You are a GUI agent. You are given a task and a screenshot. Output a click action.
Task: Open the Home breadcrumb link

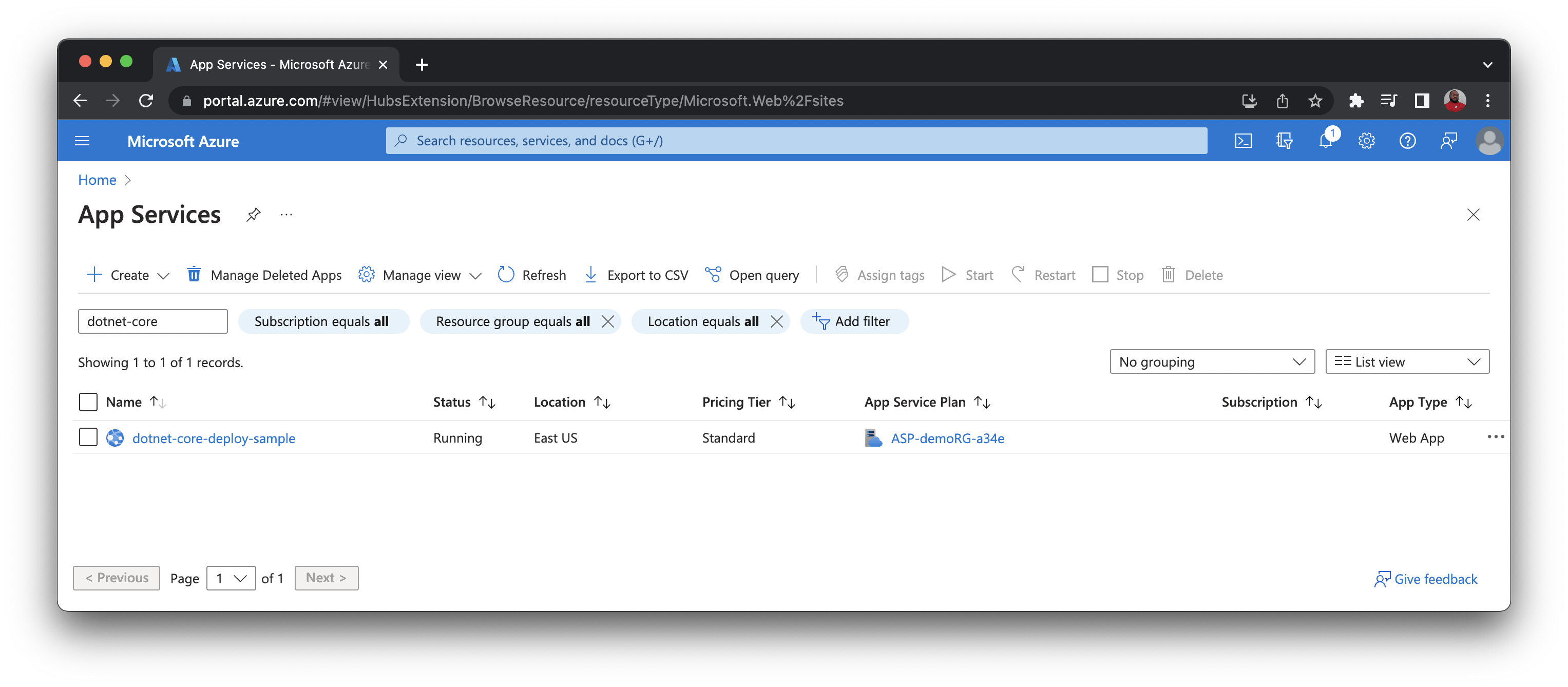tap(97, 180)
